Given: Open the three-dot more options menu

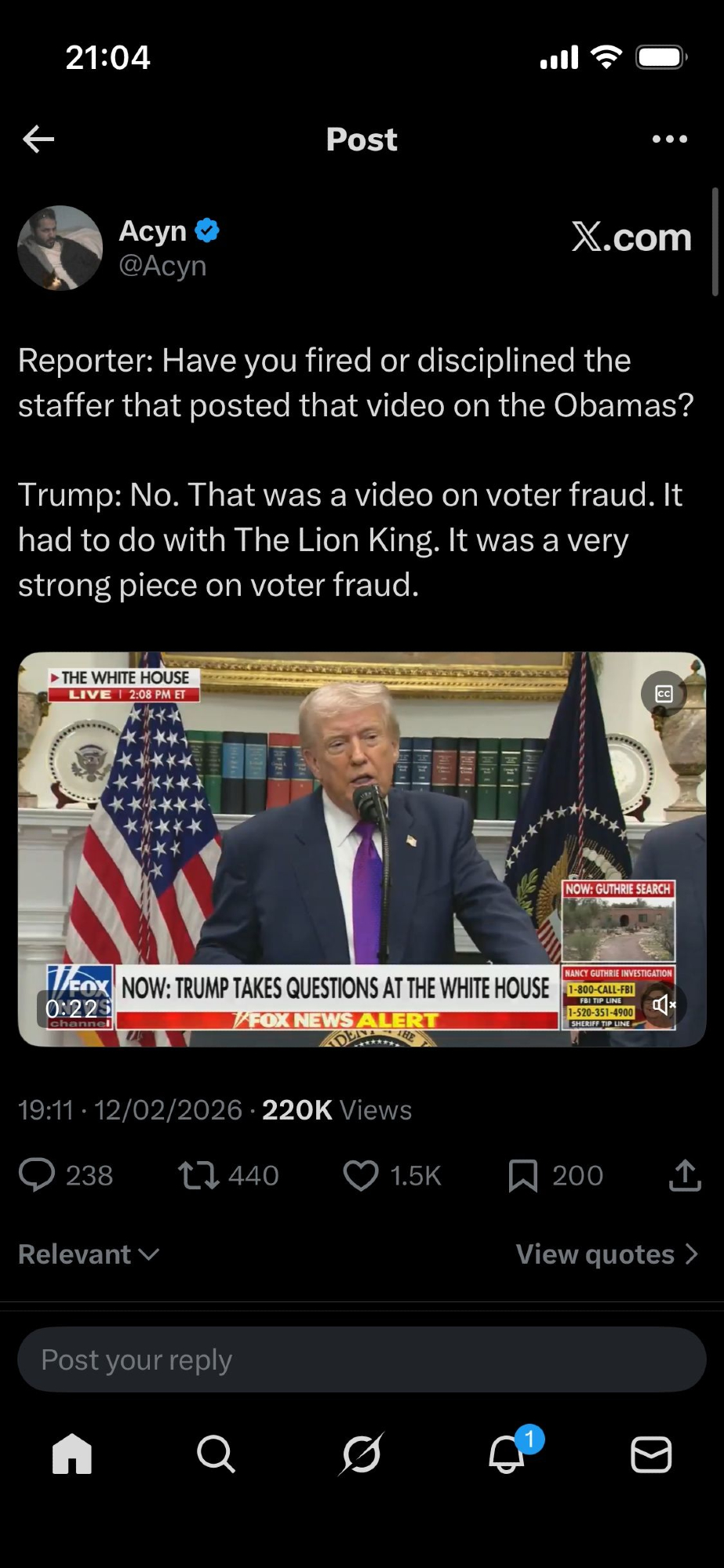Looking at the screenshot, I should coord(670,140).
